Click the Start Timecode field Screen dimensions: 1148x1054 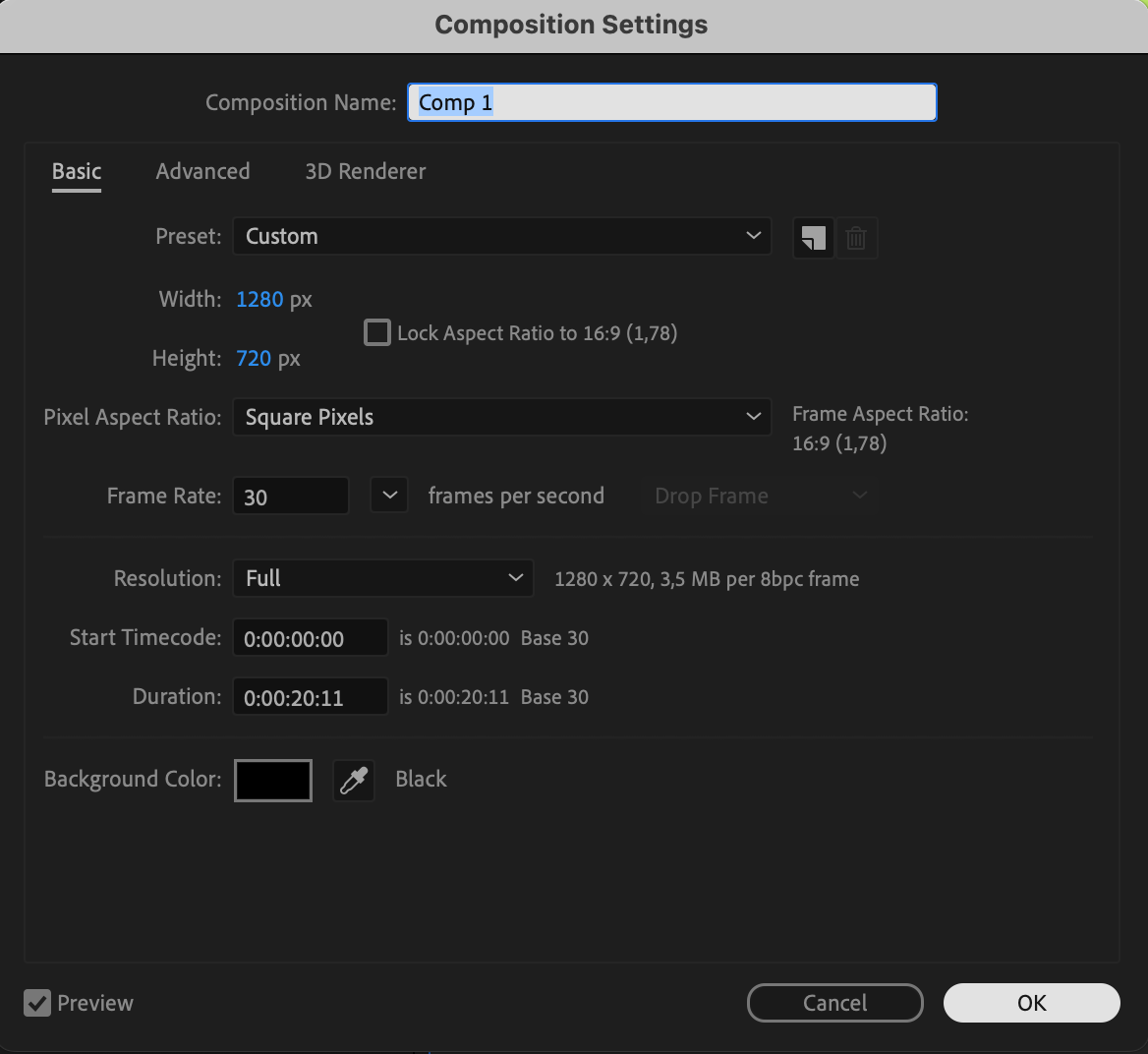(x=310, y=638)
